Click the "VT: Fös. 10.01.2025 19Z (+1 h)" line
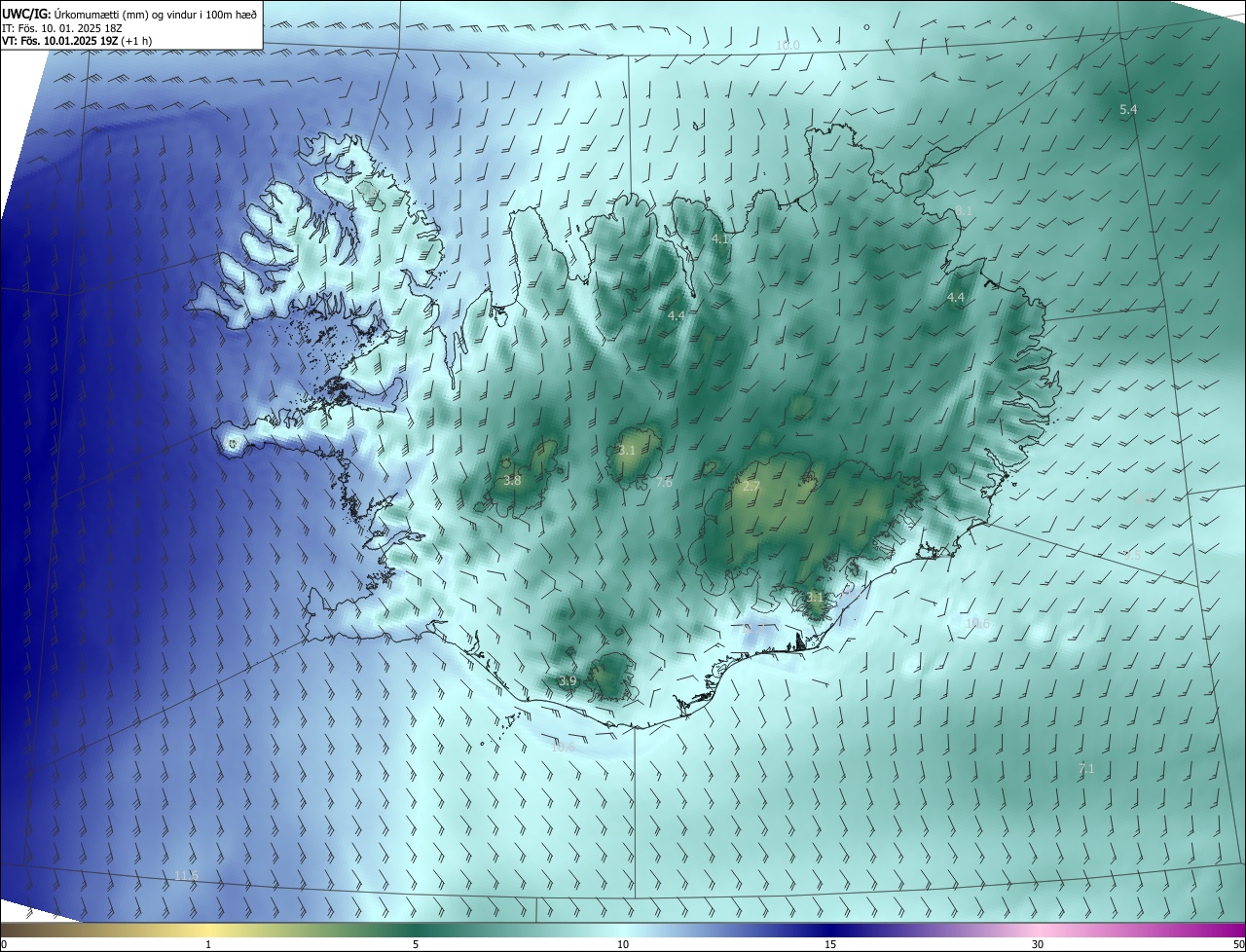 [77, 41]
